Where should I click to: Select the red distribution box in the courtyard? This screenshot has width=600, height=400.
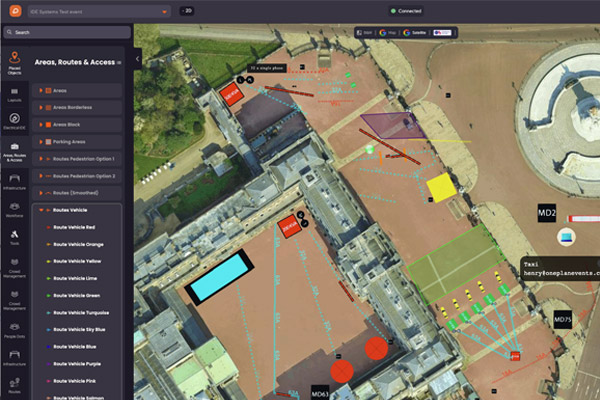[289, 227]
